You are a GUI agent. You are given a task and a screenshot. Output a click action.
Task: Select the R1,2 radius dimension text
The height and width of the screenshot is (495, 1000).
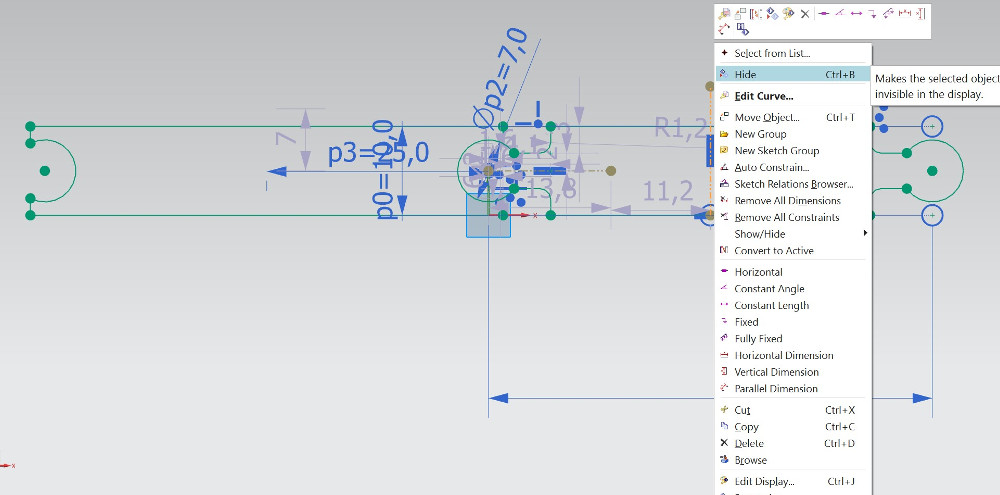coord(681,128)
